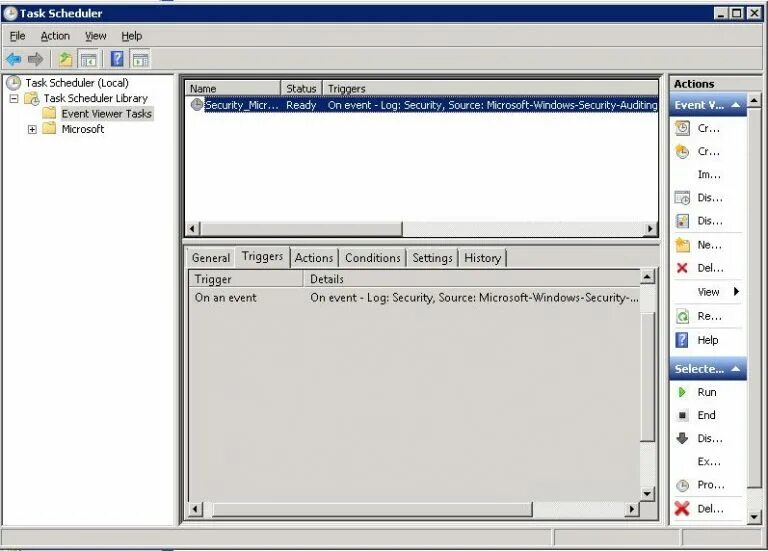Collapse the Selecte... actions section
Screen dimensions: 768x551
pyautogui.click(x=736, y=369)
